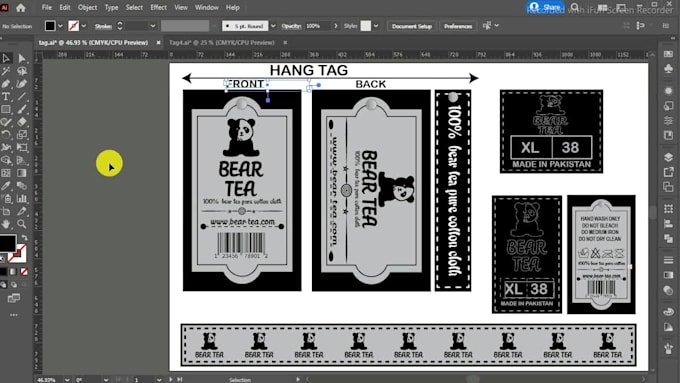Activate the Zoom magnifier tool
680x383 pixels.
pyautogui.click(x=22, y=224)
